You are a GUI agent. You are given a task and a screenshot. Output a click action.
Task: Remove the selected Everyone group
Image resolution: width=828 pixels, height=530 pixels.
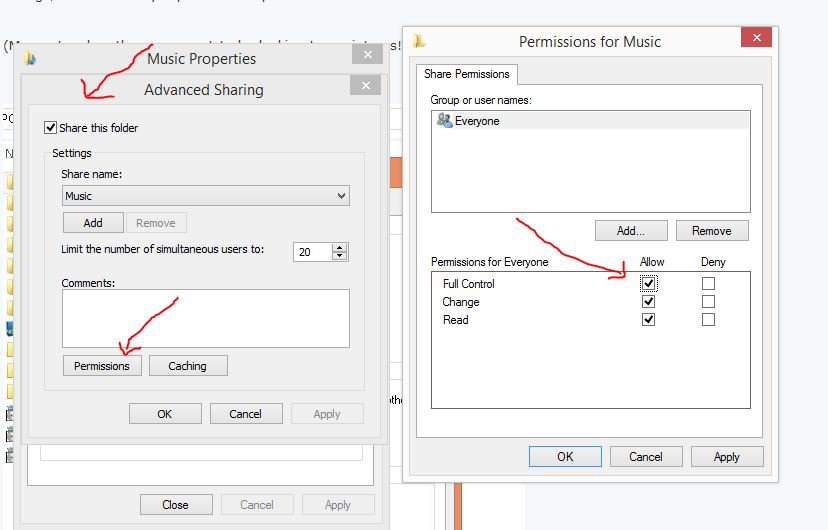coord(711,231)
